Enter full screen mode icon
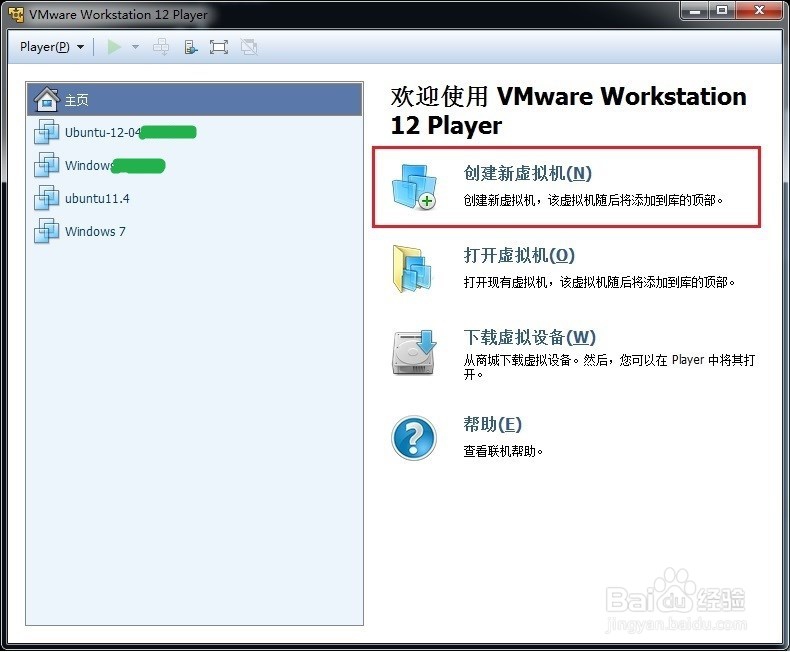 [x=219, y=47]
